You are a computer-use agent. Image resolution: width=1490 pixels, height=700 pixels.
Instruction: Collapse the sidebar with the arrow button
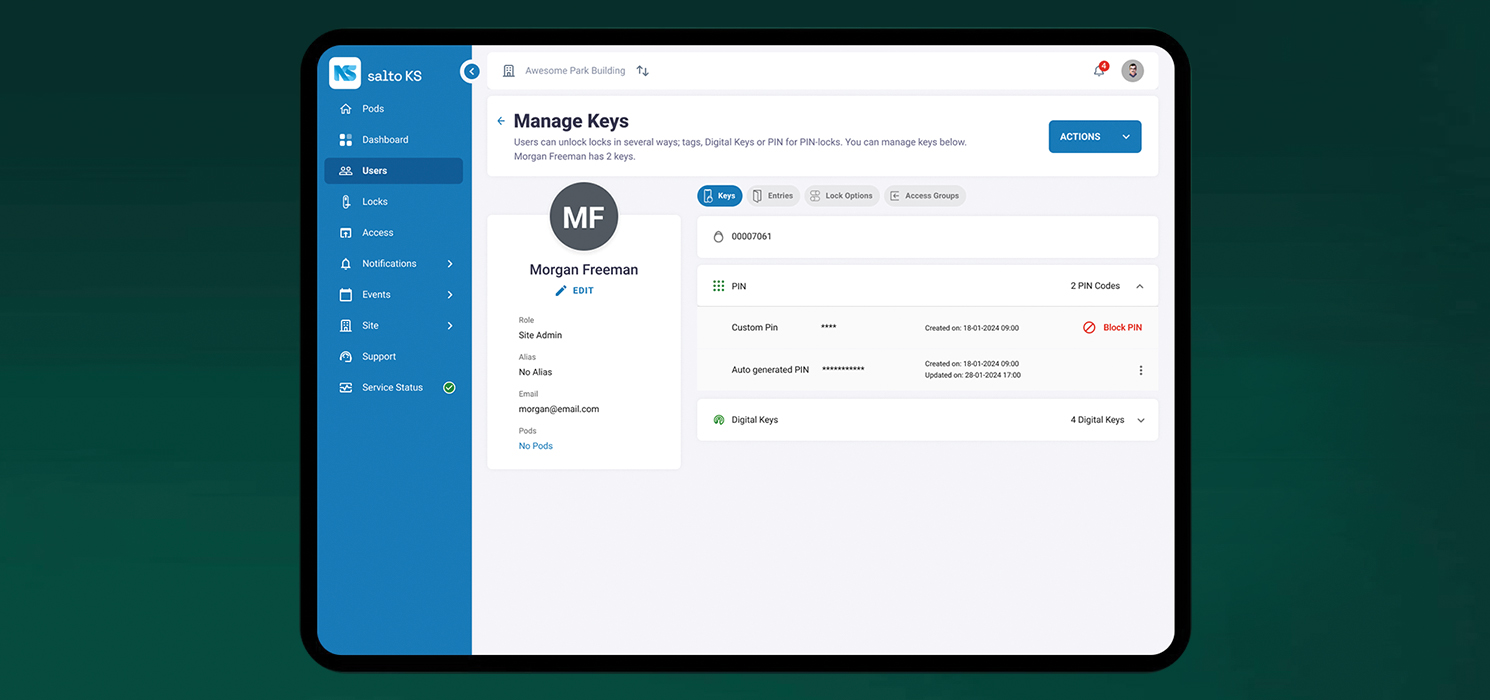(x=472, y=71)
